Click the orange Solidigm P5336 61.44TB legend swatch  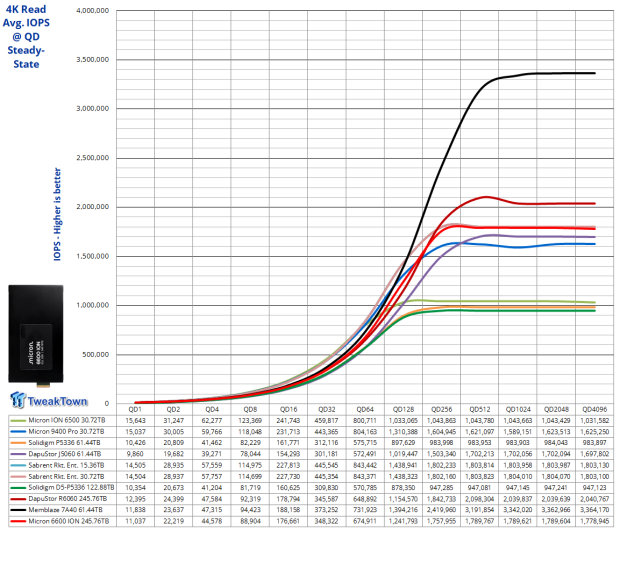(x=18, y=443)
